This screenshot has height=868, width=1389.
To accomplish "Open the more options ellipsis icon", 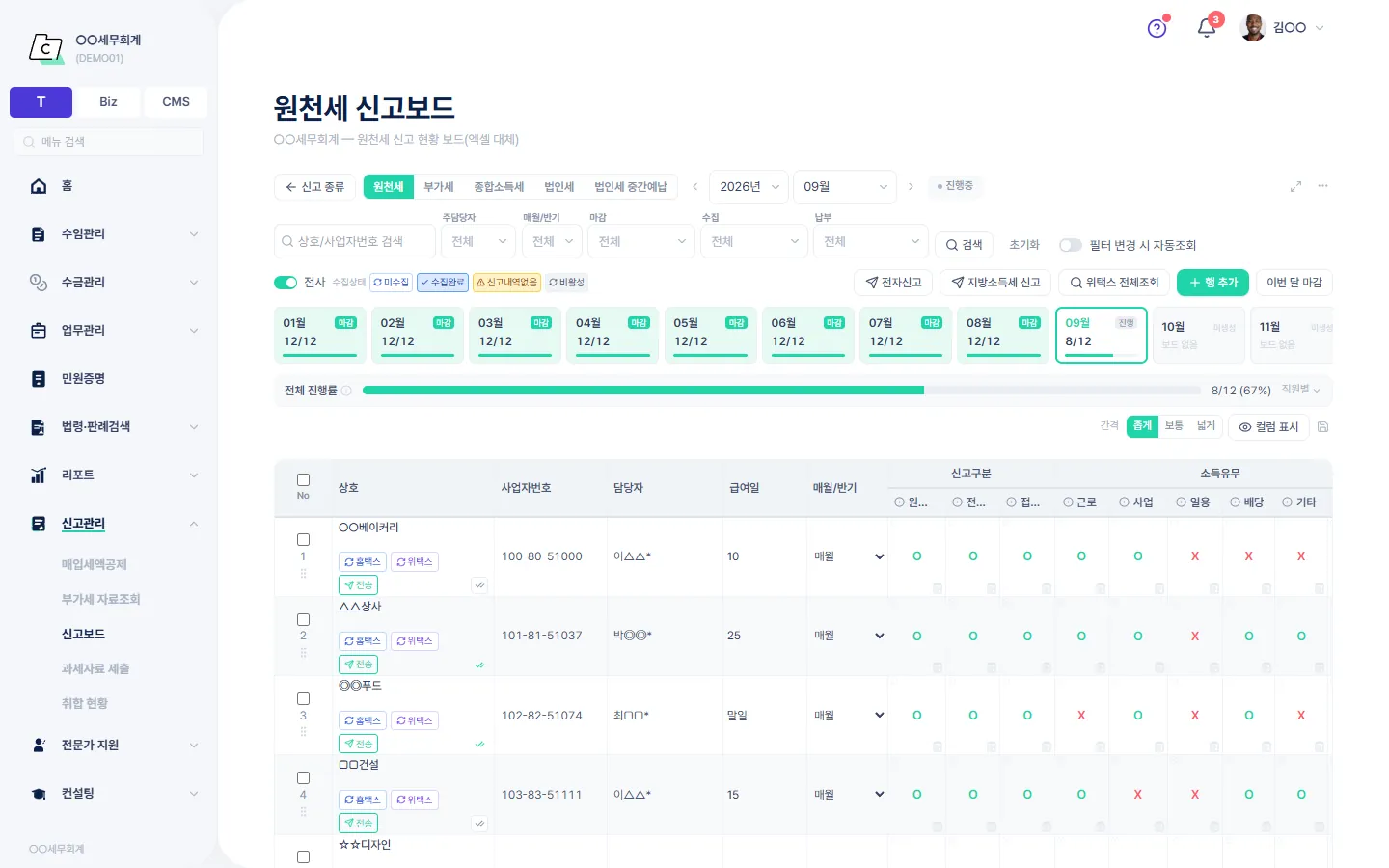I will (x=1322, y=186).
